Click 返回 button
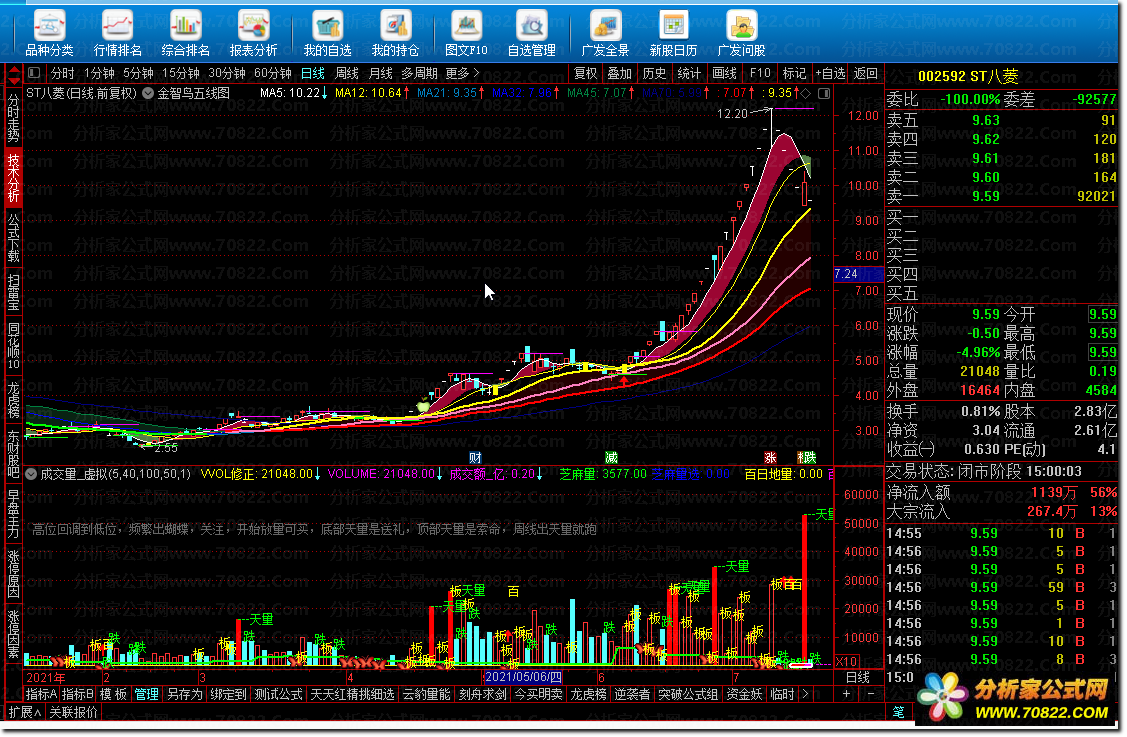 (x=865, y=73)
